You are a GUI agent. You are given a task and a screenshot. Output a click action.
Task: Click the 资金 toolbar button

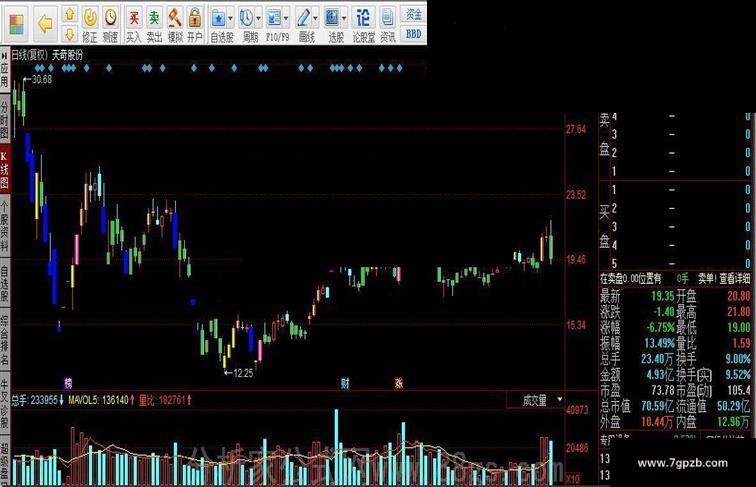414,14
